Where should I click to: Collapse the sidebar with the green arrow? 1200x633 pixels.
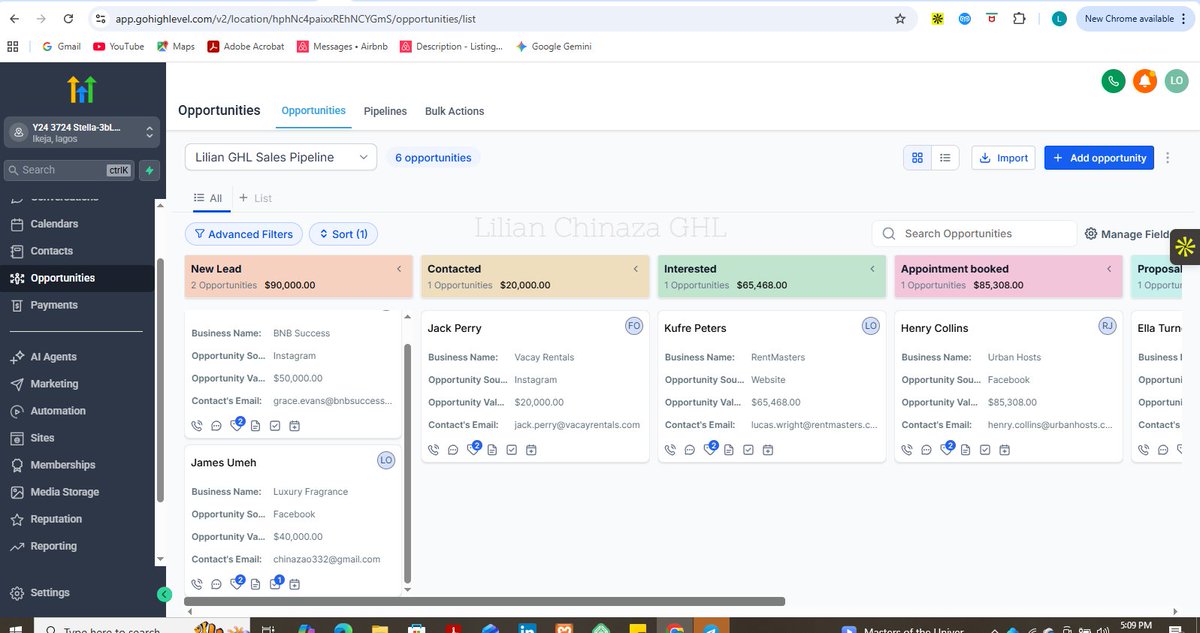(x=165, y=594)
